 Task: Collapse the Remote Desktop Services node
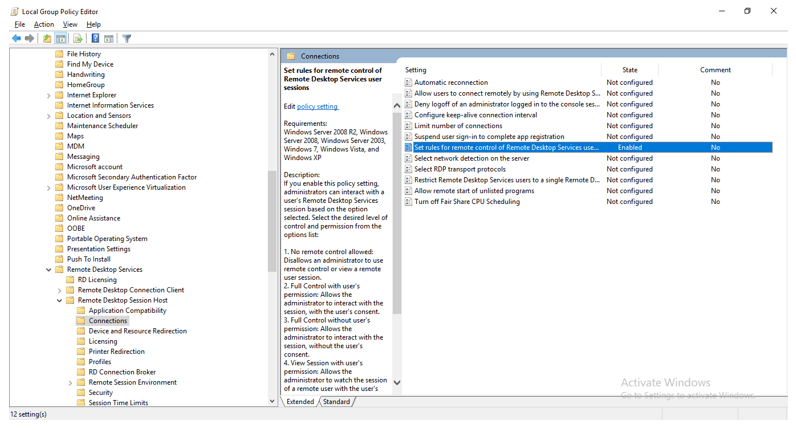49,270
